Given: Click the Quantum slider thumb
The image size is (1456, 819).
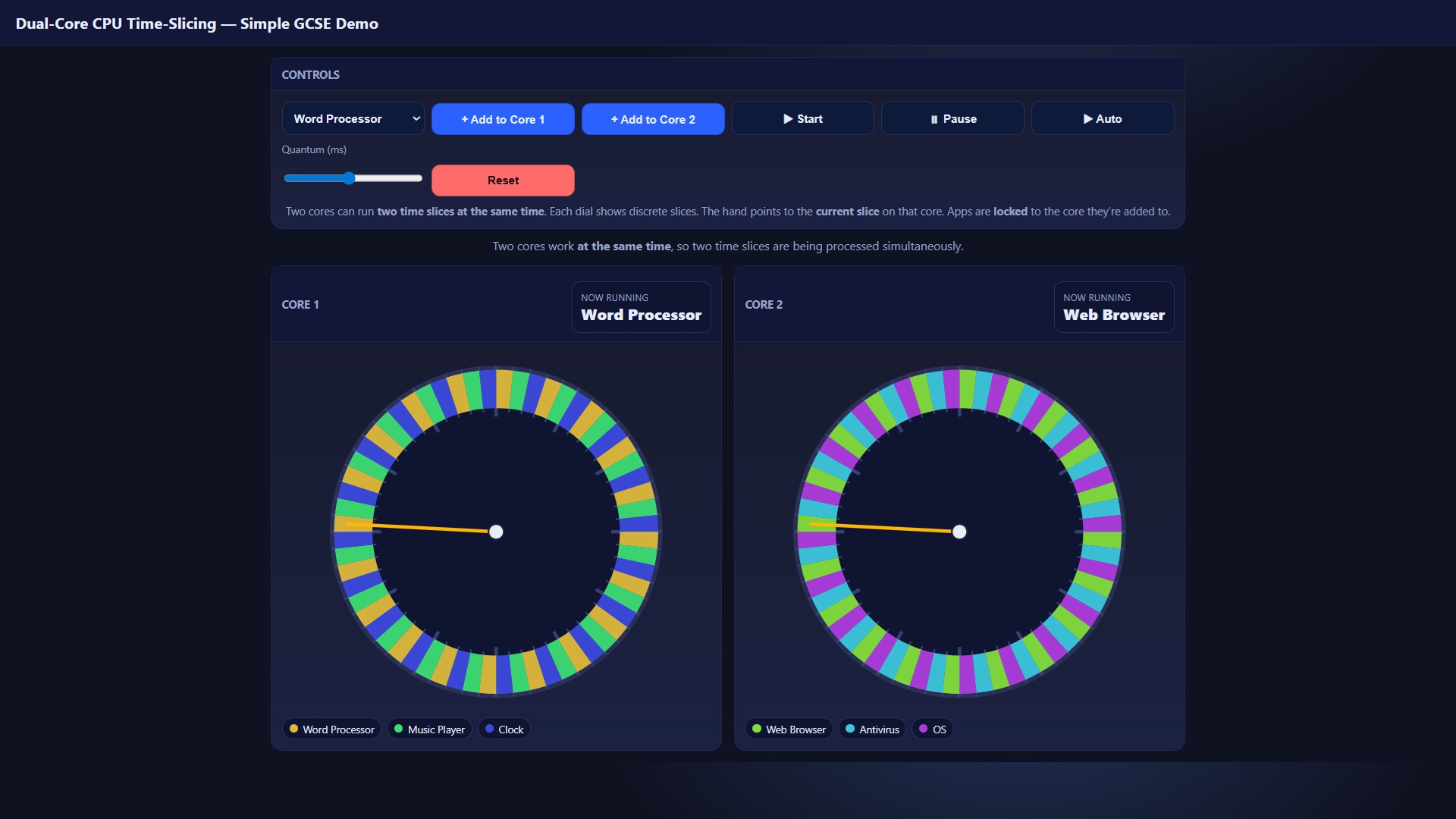Looking at the screenshot, I should click(349, 179).
